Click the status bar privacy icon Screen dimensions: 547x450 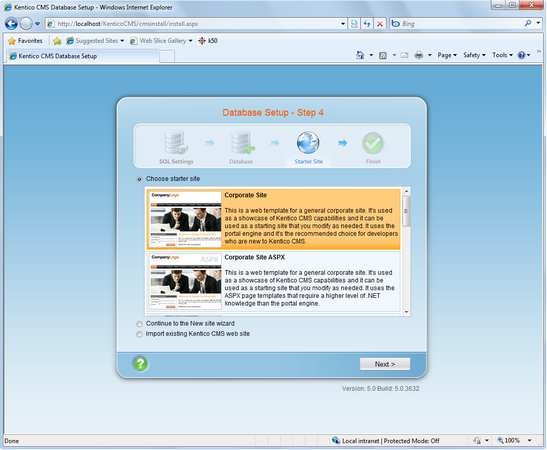click(x=477, y=441)
